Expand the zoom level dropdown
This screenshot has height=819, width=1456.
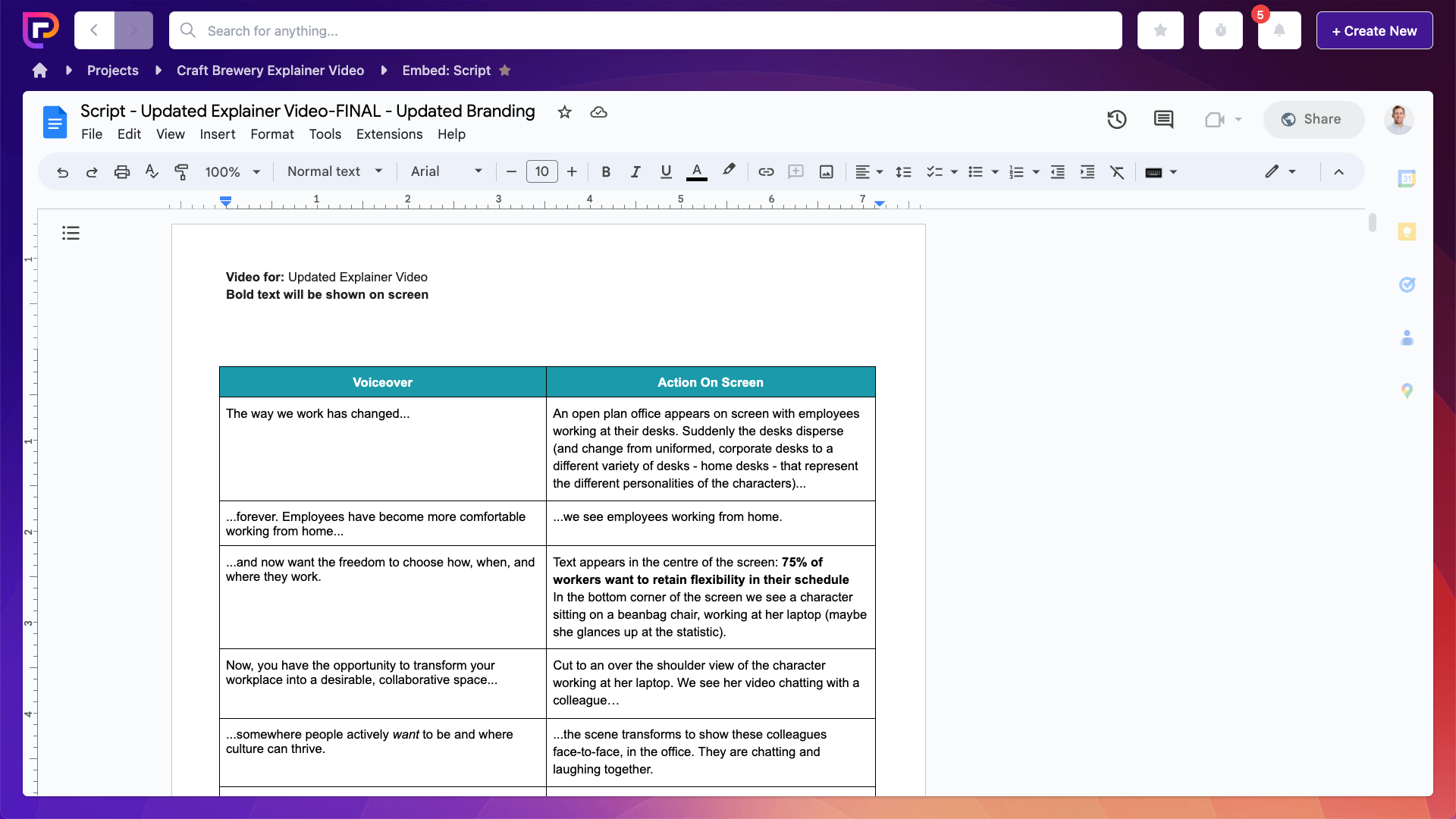(x=231, y=171)
